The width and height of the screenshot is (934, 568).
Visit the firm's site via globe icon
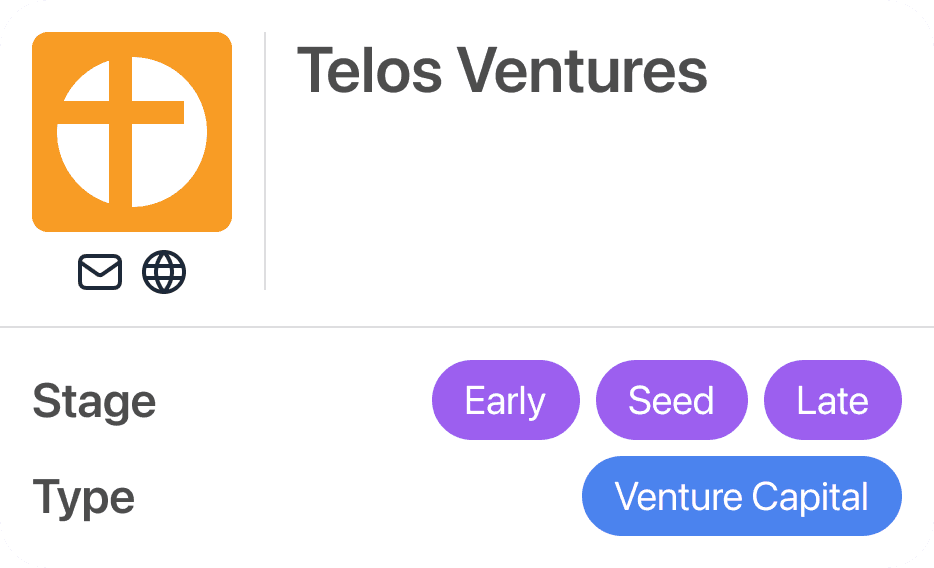point(164,272)
